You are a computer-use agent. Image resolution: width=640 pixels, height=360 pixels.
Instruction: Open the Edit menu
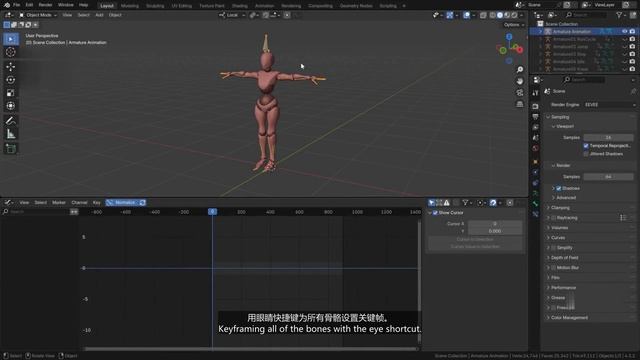(x=29, y=5)
